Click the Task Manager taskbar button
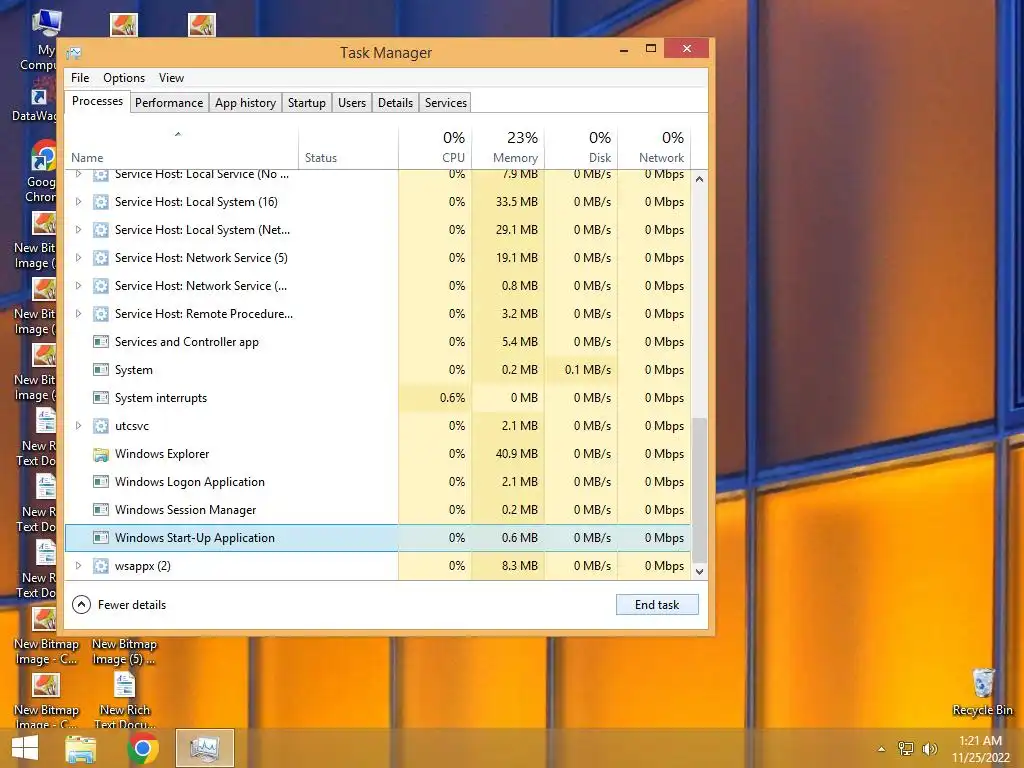 tap(204, 748)
